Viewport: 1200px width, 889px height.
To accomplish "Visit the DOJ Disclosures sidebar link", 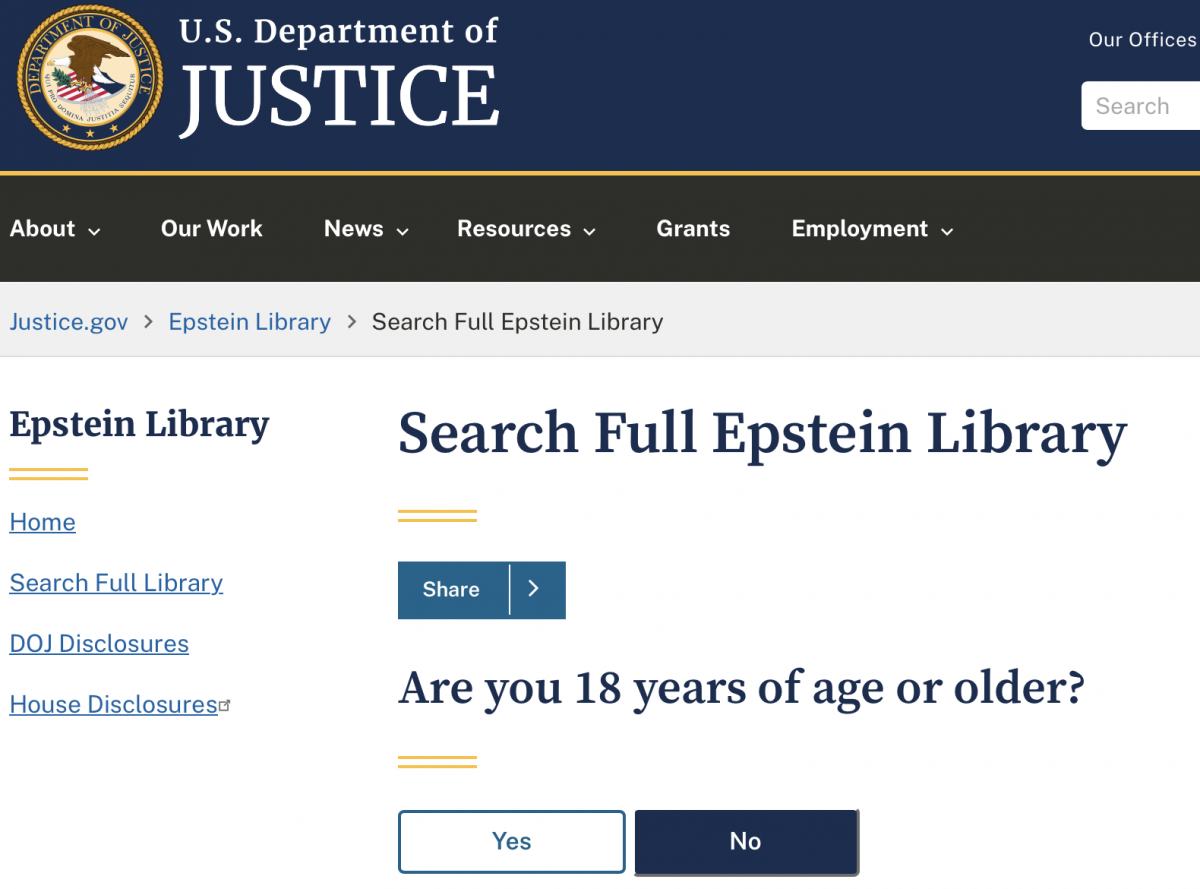I will (99, 644).
